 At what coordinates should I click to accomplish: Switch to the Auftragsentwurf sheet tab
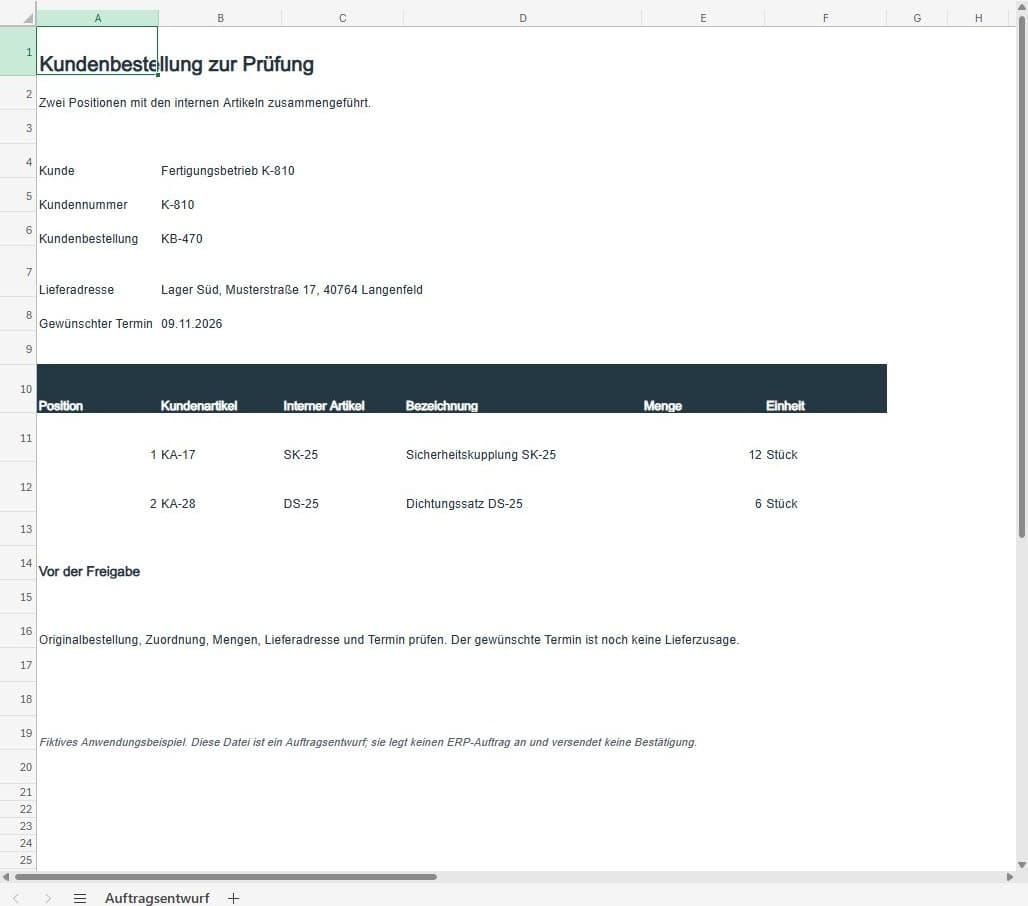click(157, 898)
